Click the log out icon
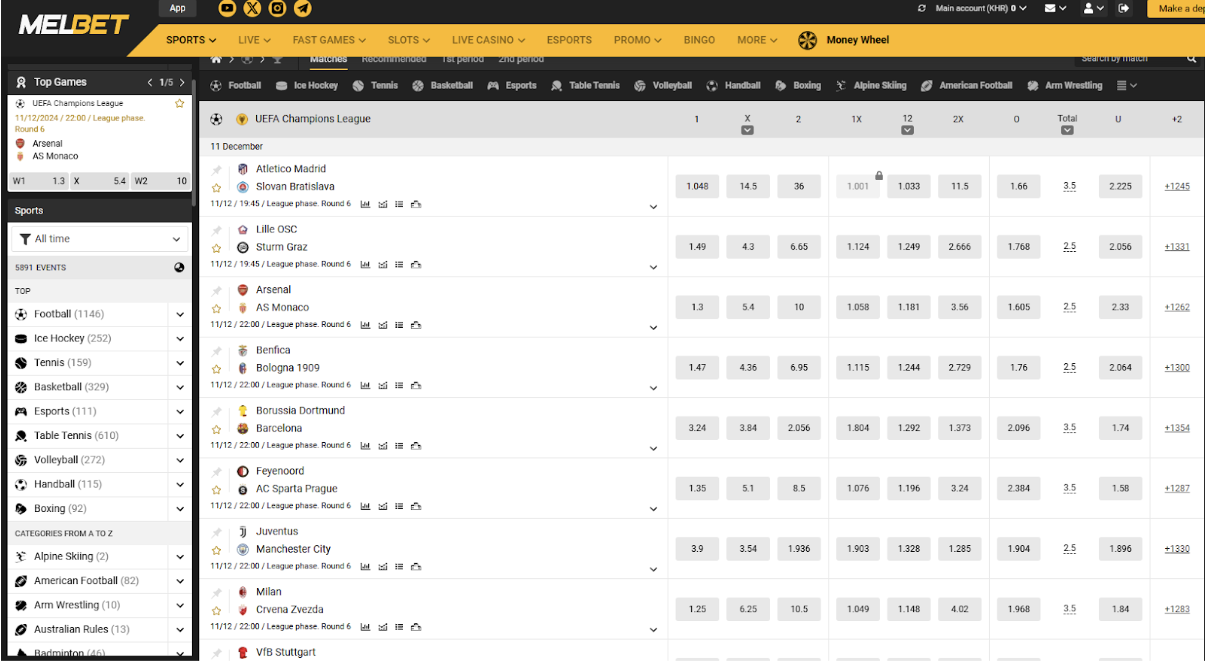The height and width of the screenshot is (666, 1208). 1124,8
